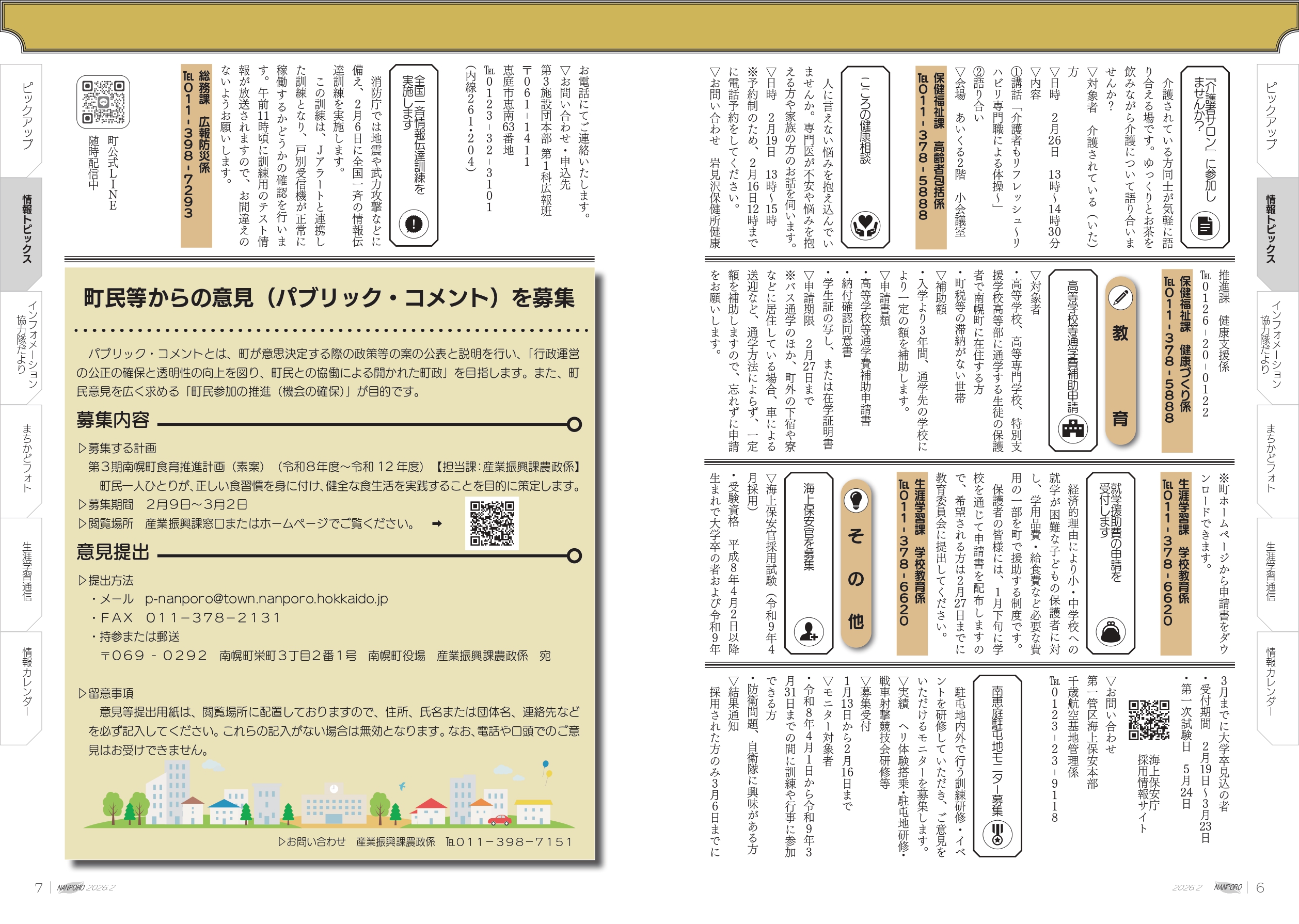This screenshot has height=924, width=1299.
Task: Click the p-nanporo email address
Action: click(x=266, y=599)
